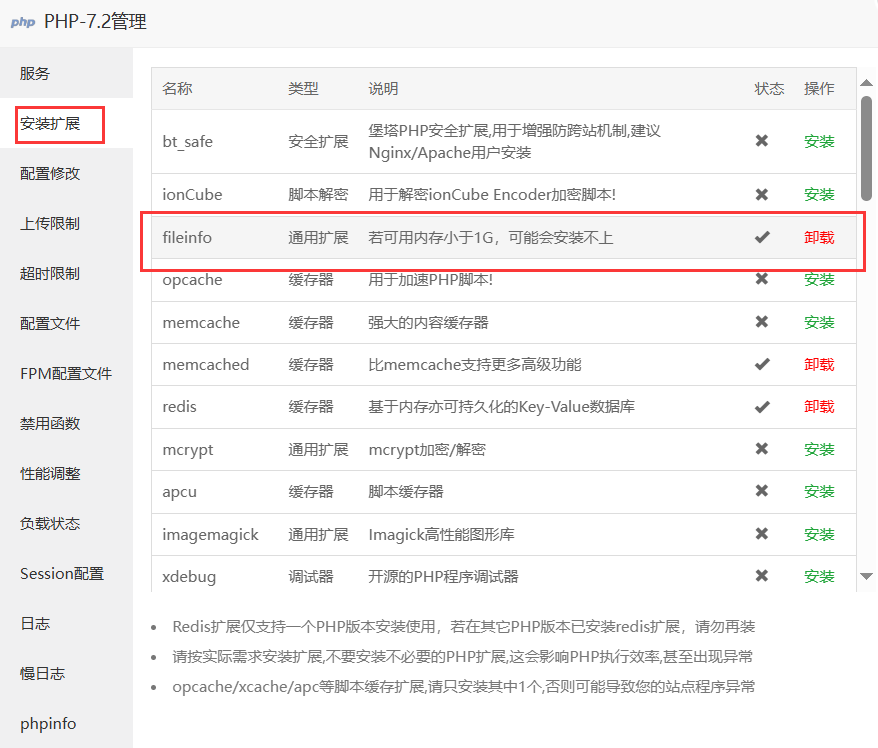This screenshot has width=878, height=748.
Task: Uninstall the redis extension
Action: point(819,407)
